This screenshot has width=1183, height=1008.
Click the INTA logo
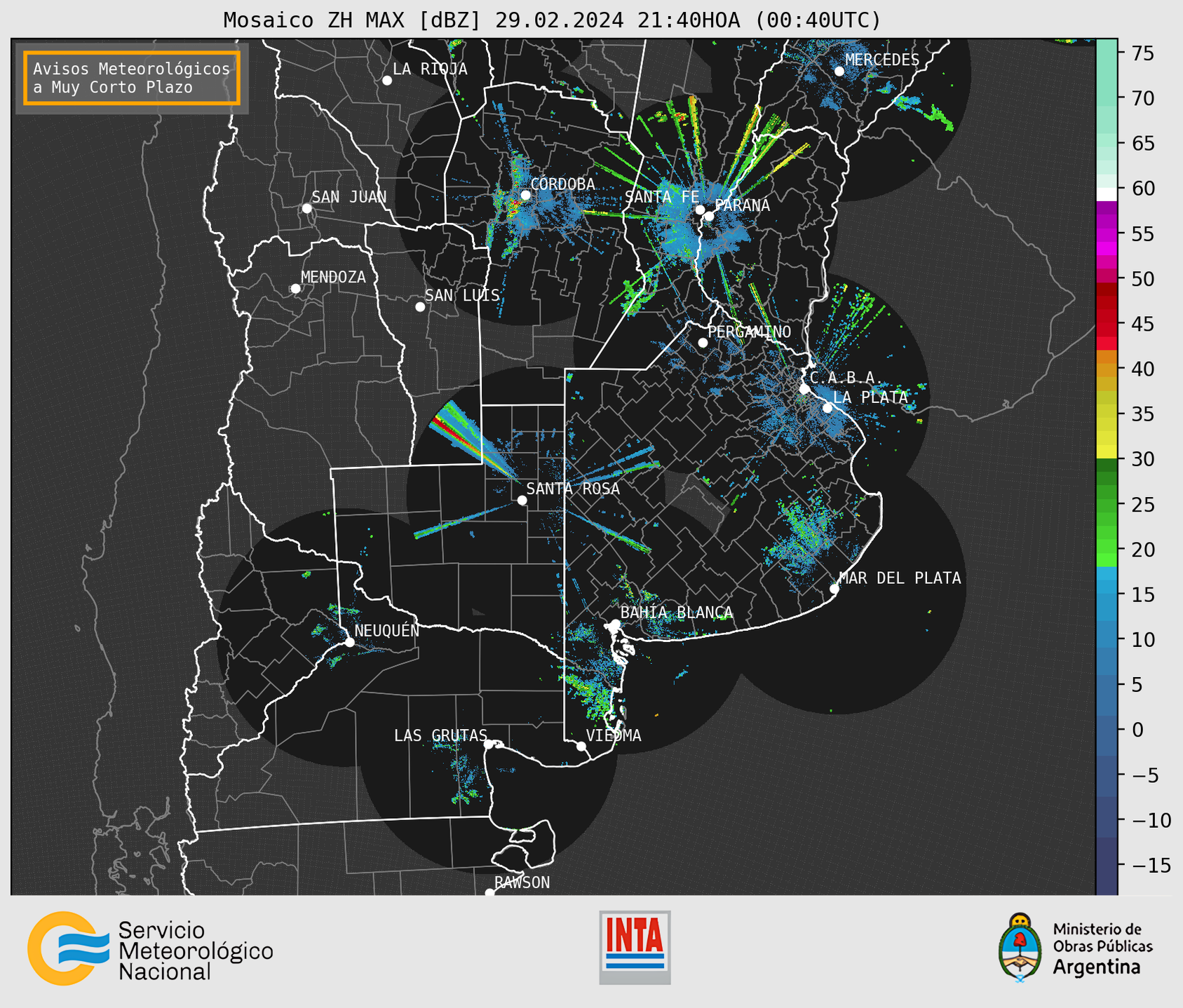pyautogui.click(x=635, y=947)
